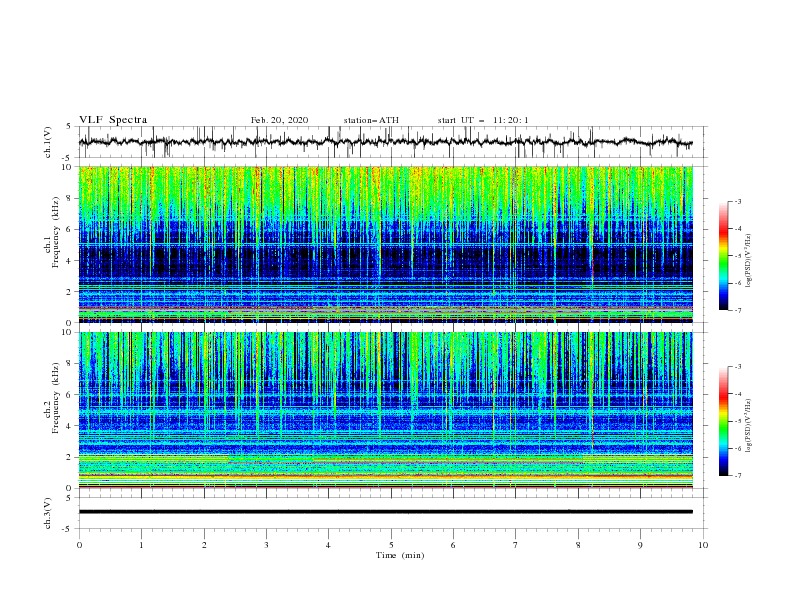Click time-axis tick label "2"
792x612 pixels.
click(x=204, y=545)
